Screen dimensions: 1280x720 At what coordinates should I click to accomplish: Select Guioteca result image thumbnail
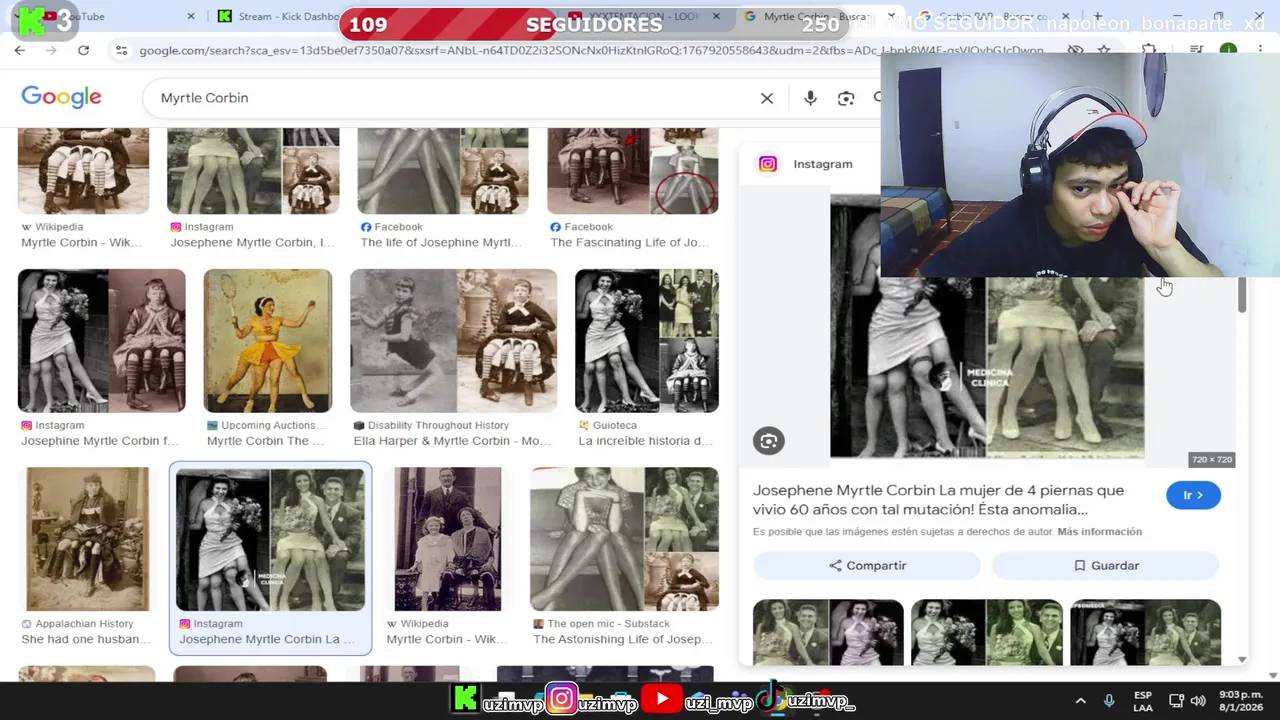647,340
